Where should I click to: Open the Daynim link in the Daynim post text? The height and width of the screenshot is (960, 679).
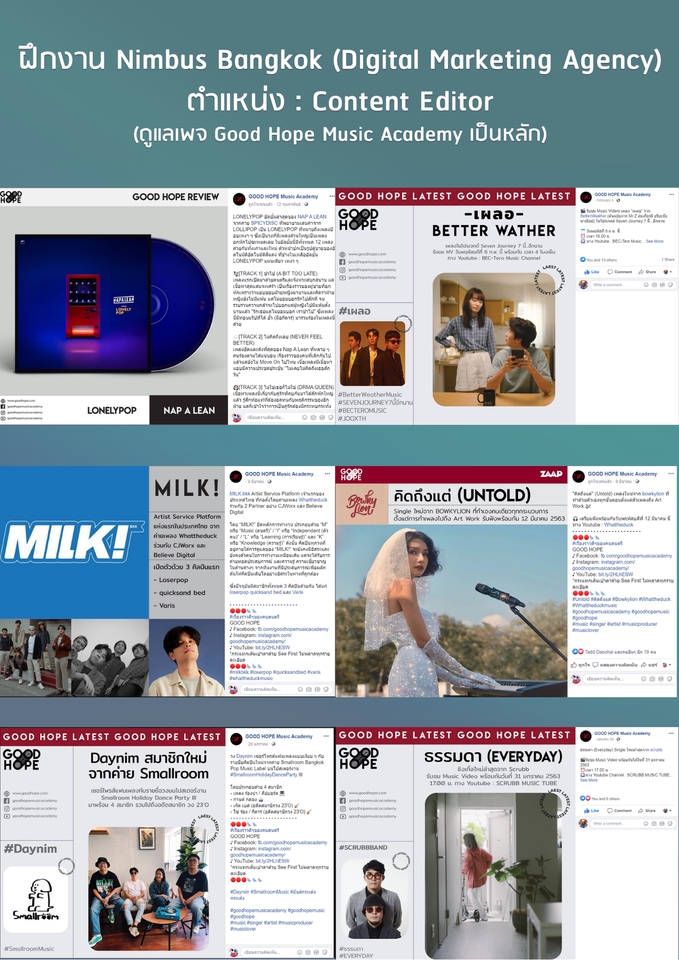(x=245, y=756)
